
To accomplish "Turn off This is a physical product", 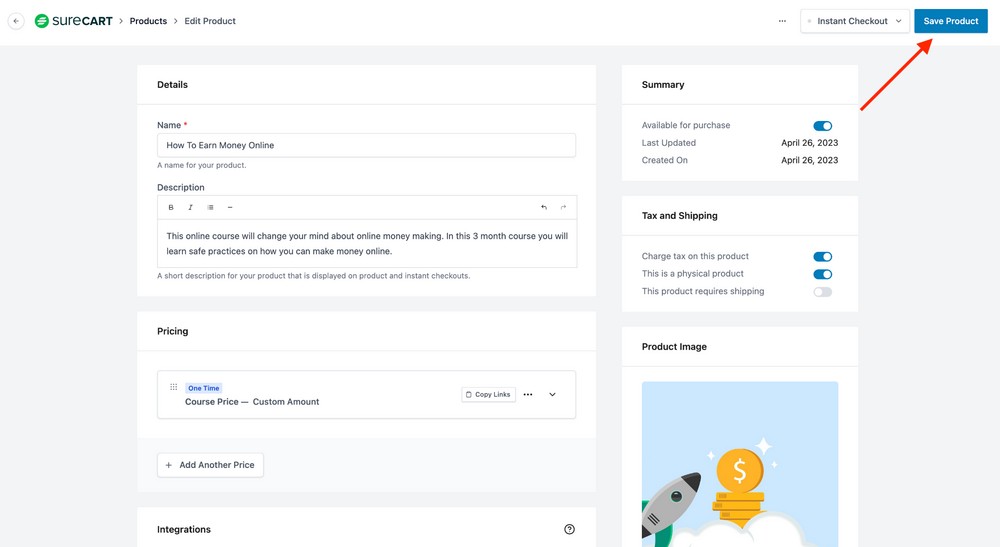I will click(x=822, y=274).
